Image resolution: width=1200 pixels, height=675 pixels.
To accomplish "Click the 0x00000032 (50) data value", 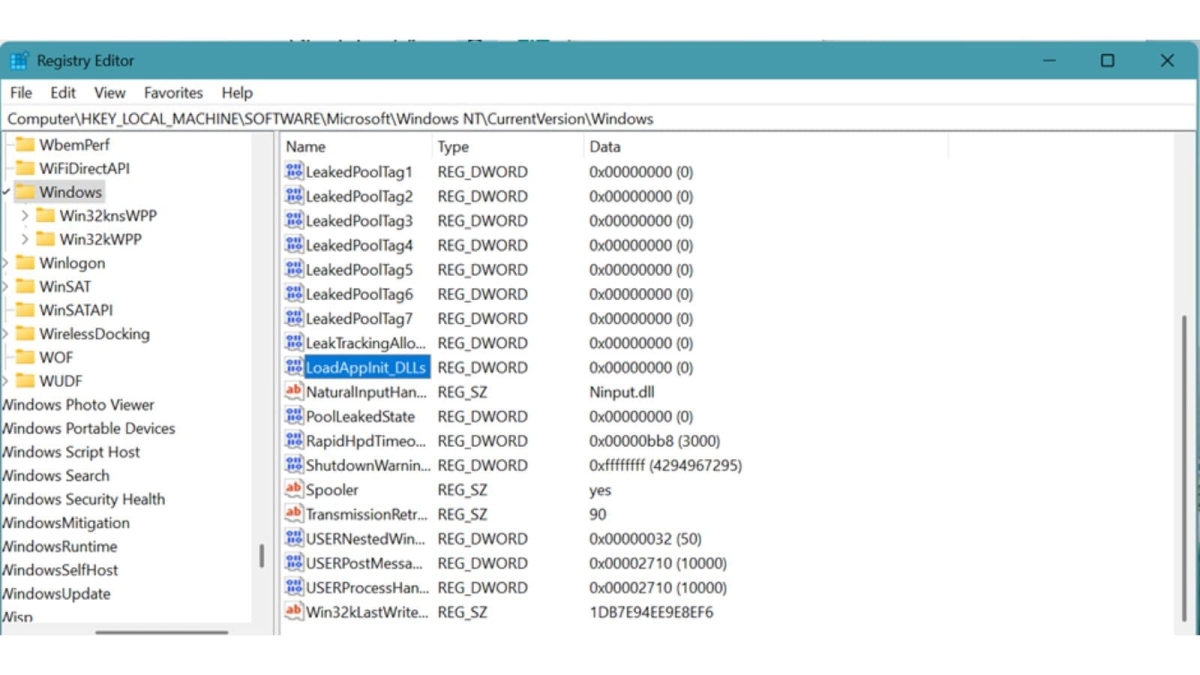I will coord(646,539).
